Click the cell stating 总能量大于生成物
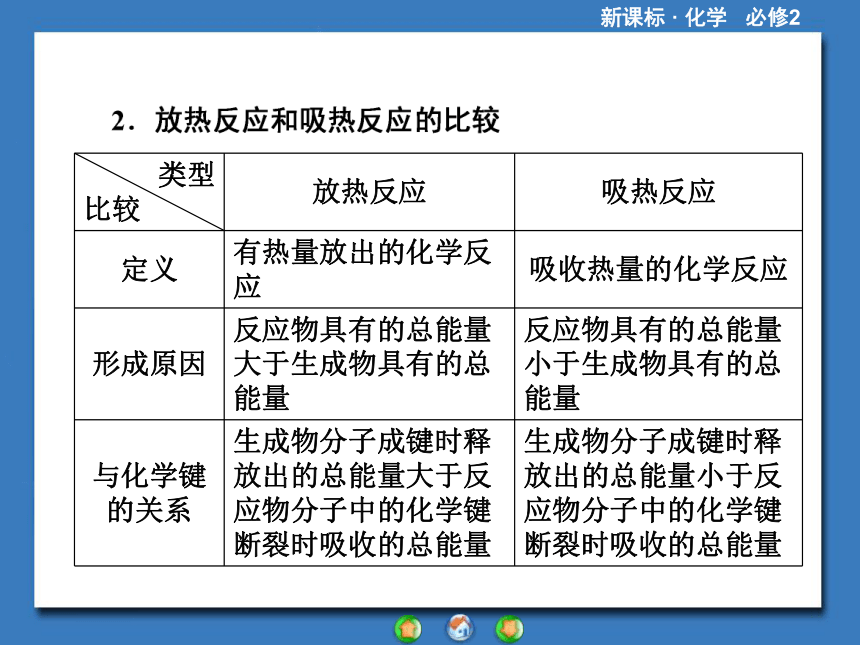Image resolution: width=860 pixels, height=645 pixels. (x=369, y=364)
